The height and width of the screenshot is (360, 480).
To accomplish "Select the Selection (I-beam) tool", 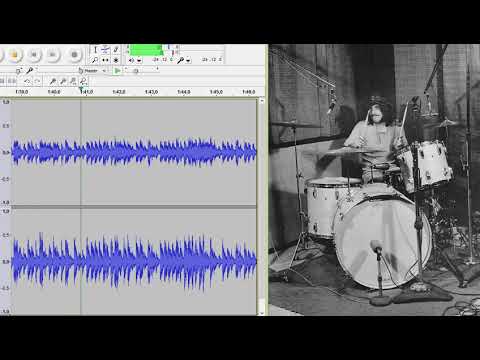I will coord(95,50).
